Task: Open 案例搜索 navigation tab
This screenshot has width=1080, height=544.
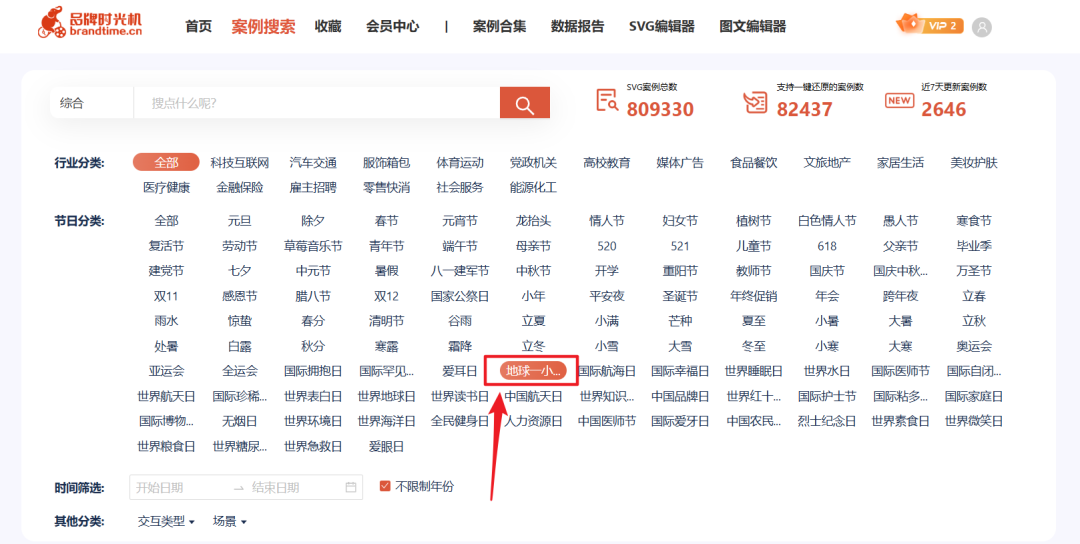Action: (263, 27)
